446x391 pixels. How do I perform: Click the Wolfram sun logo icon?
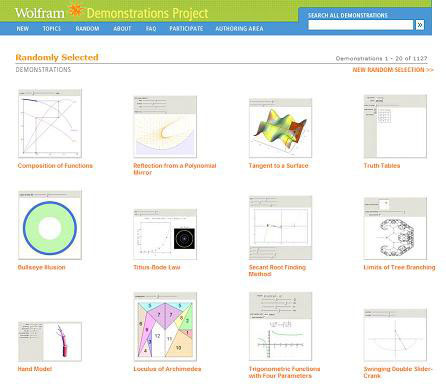click(x=75, y=10)
